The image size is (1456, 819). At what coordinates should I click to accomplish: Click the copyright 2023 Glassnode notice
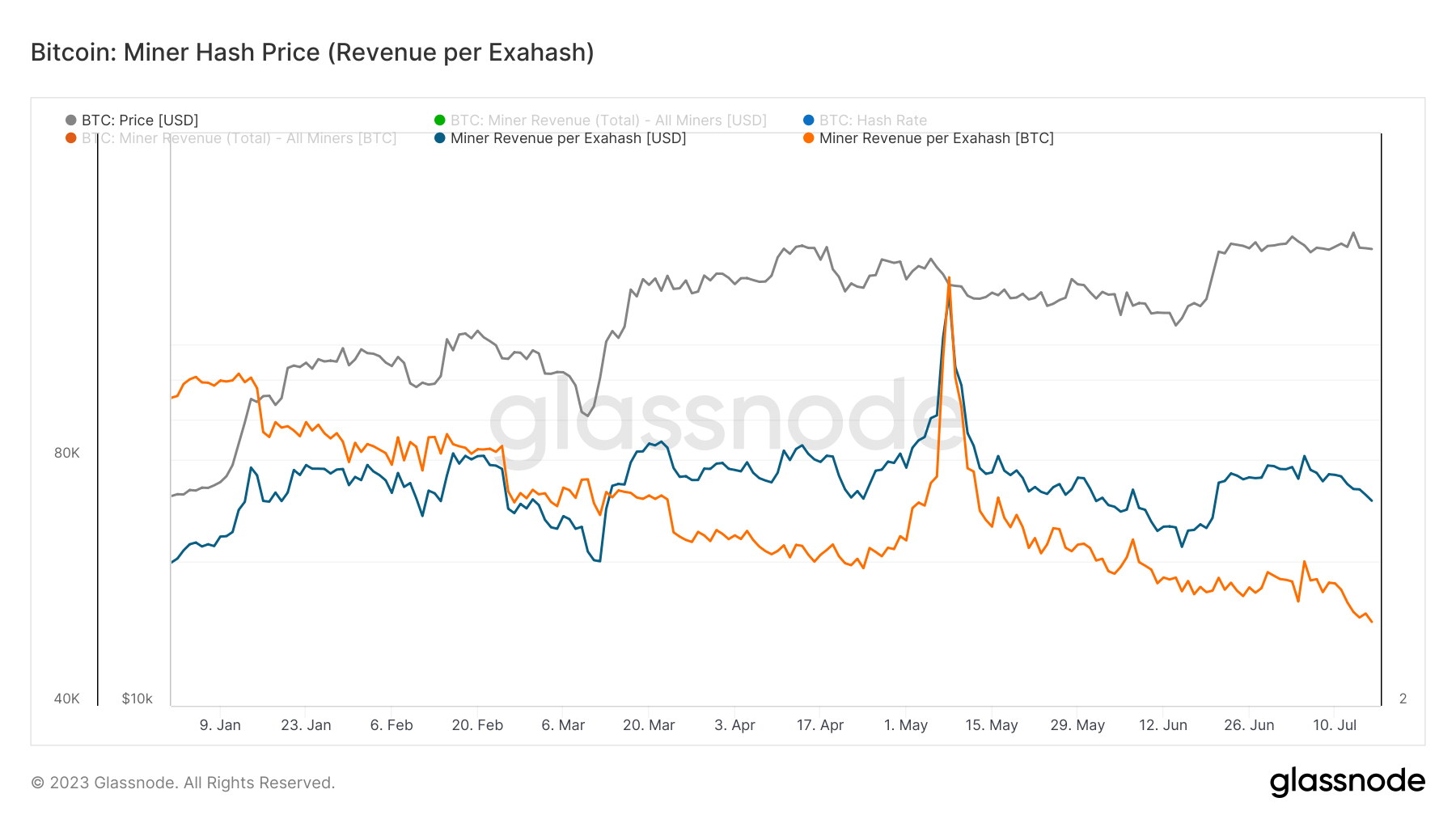(183, 783)
